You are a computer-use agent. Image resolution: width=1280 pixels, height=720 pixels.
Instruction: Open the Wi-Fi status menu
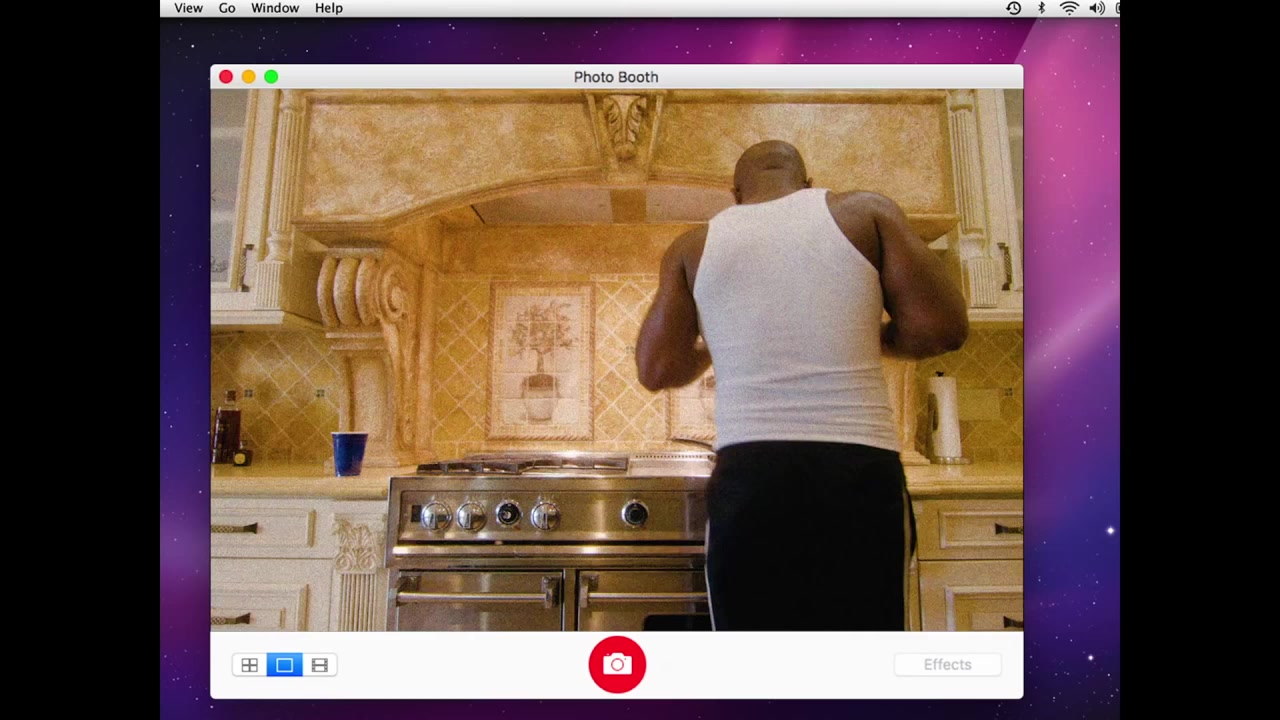tap(1069, 8)
